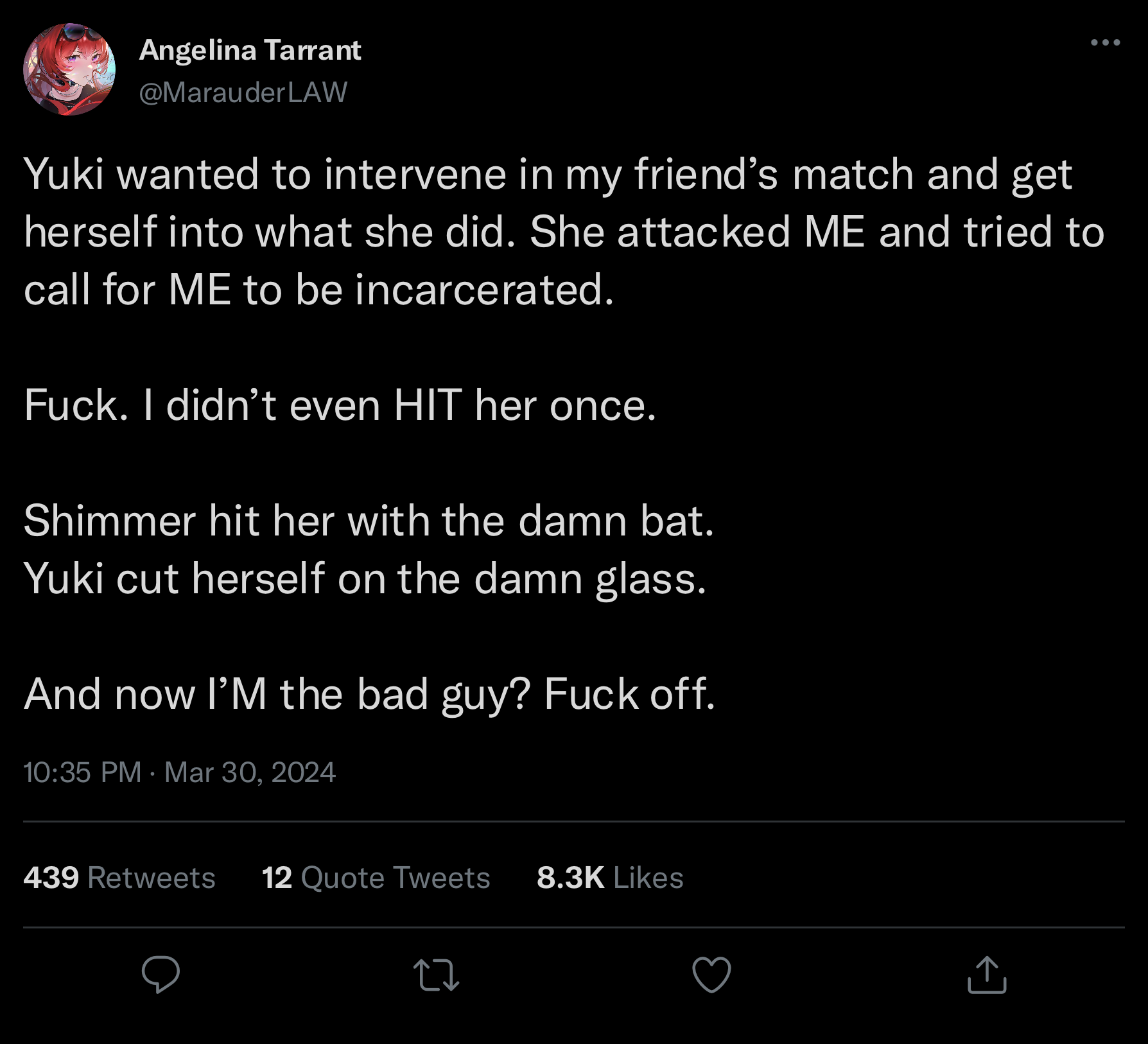
Task: Like the tweet with the heart icon
Action: pyautogui.click(x=711, y=974)
